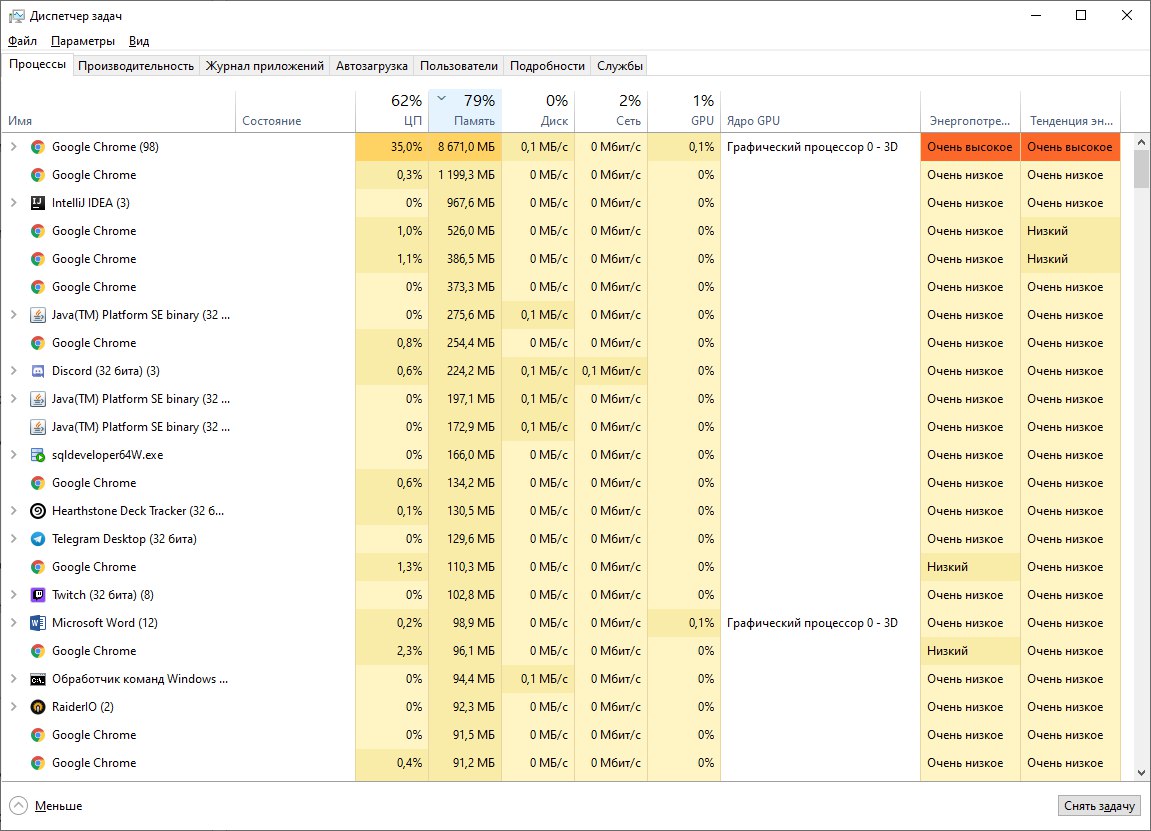The height and width of the screenshot is (831, 1151).
Task: Click the Google Chrome (98) icon
Action: [37, 147]
